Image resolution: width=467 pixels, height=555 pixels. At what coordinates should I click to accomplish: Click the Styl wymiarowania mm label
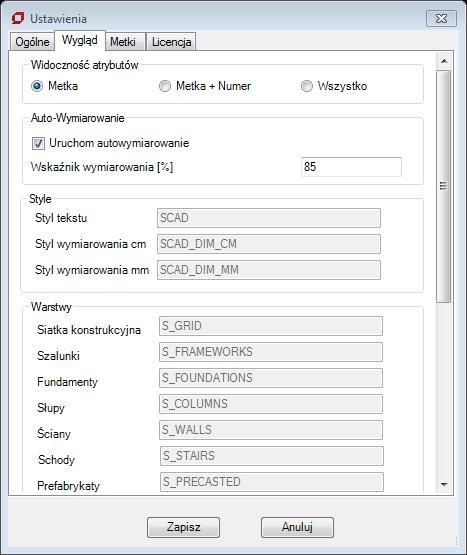pos(92,270)
